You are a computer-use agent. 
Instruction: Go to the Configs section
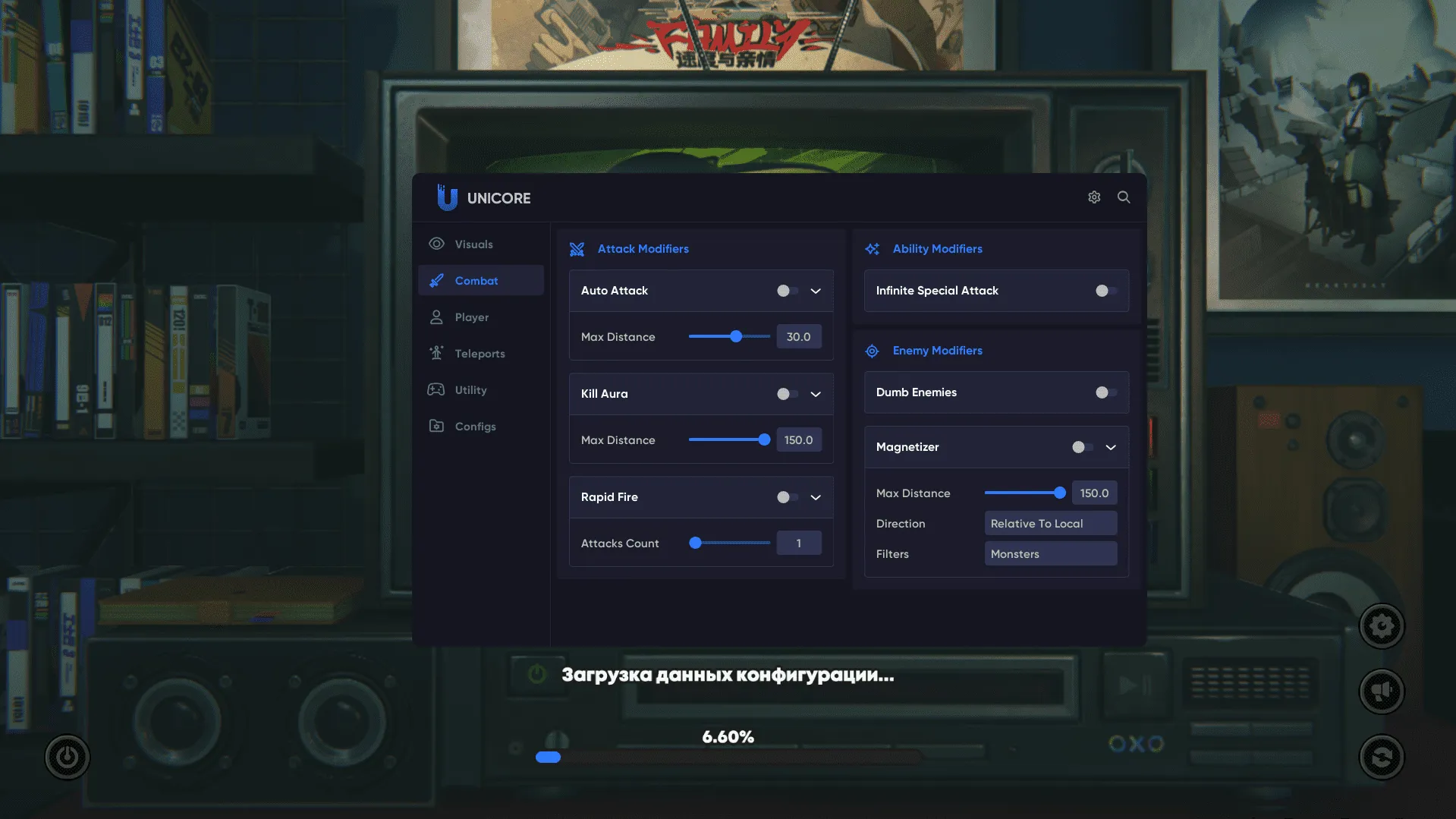pyautogui.click(x=475, y=427)
